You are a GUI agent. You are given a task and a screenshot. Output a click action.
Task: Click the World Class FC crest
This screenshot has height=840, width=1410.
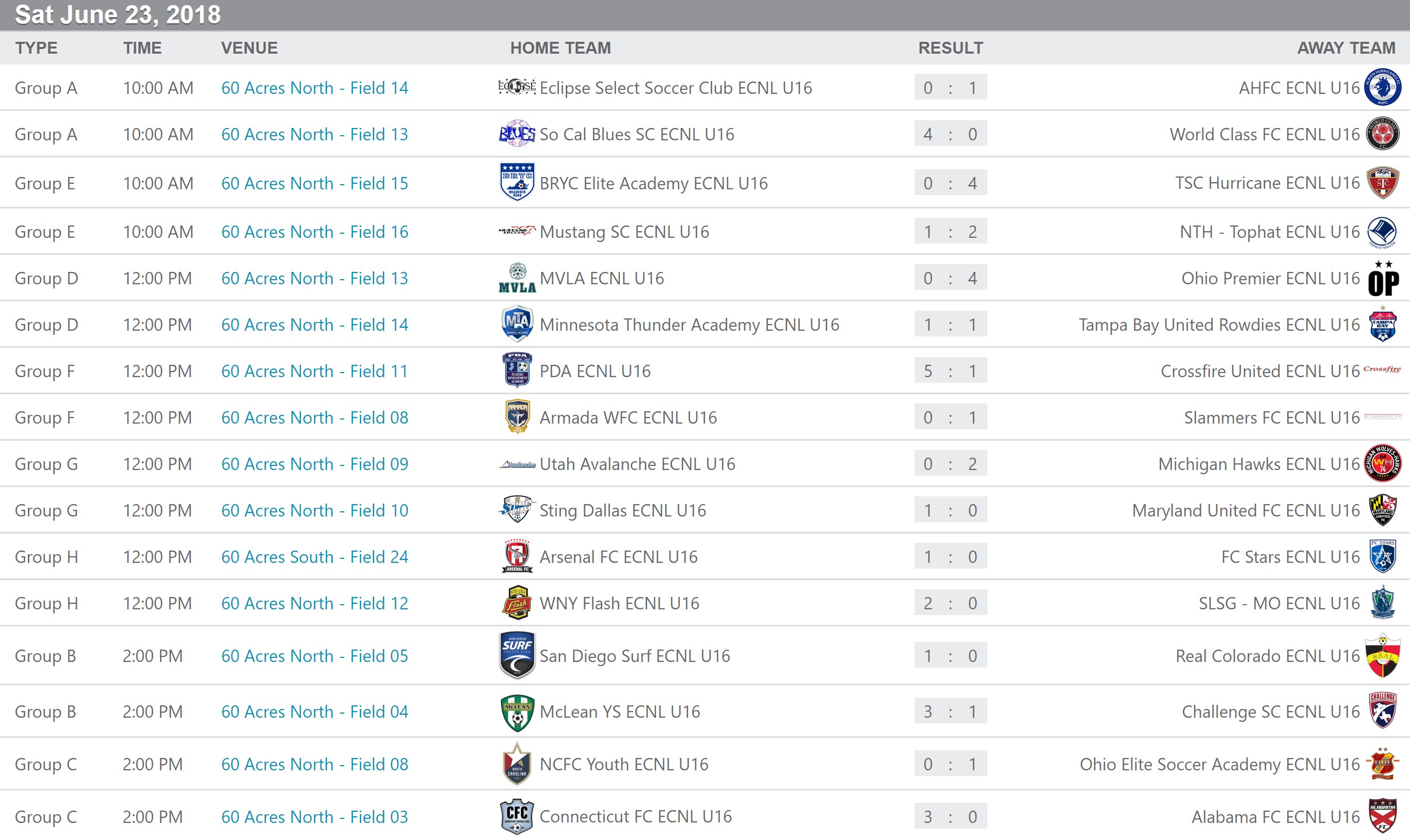click(1383, 134)
